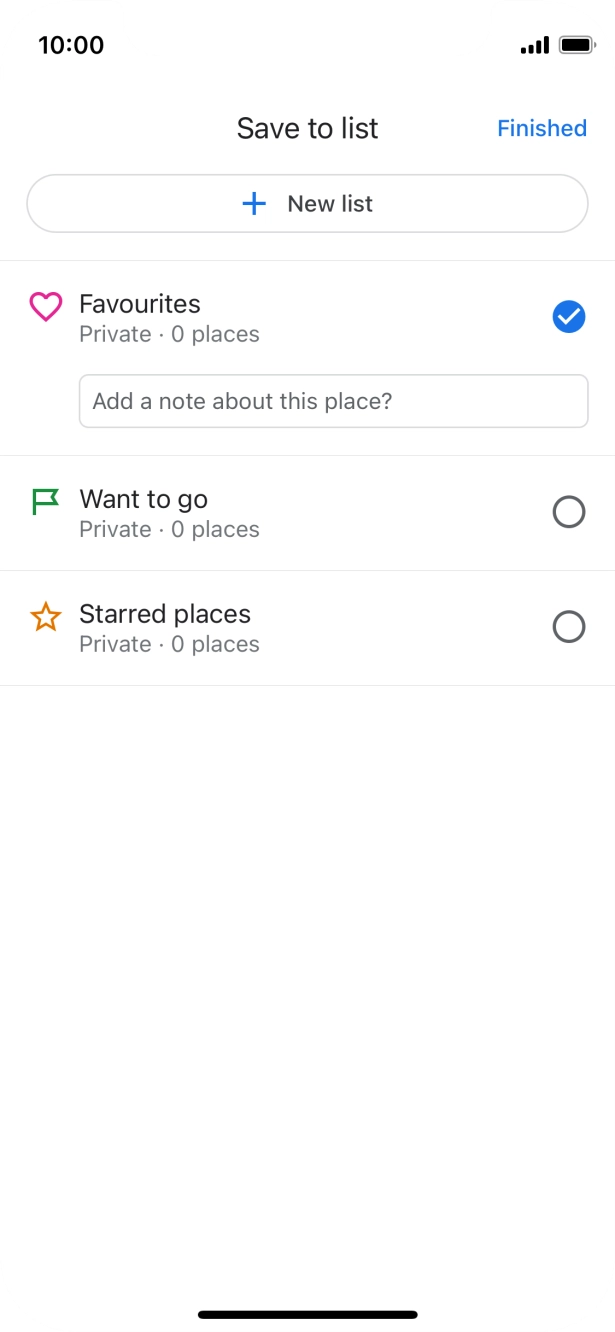The image size is (615, 1332).
Task: Tap Finished to confirm saving
Action: [541, 128]
